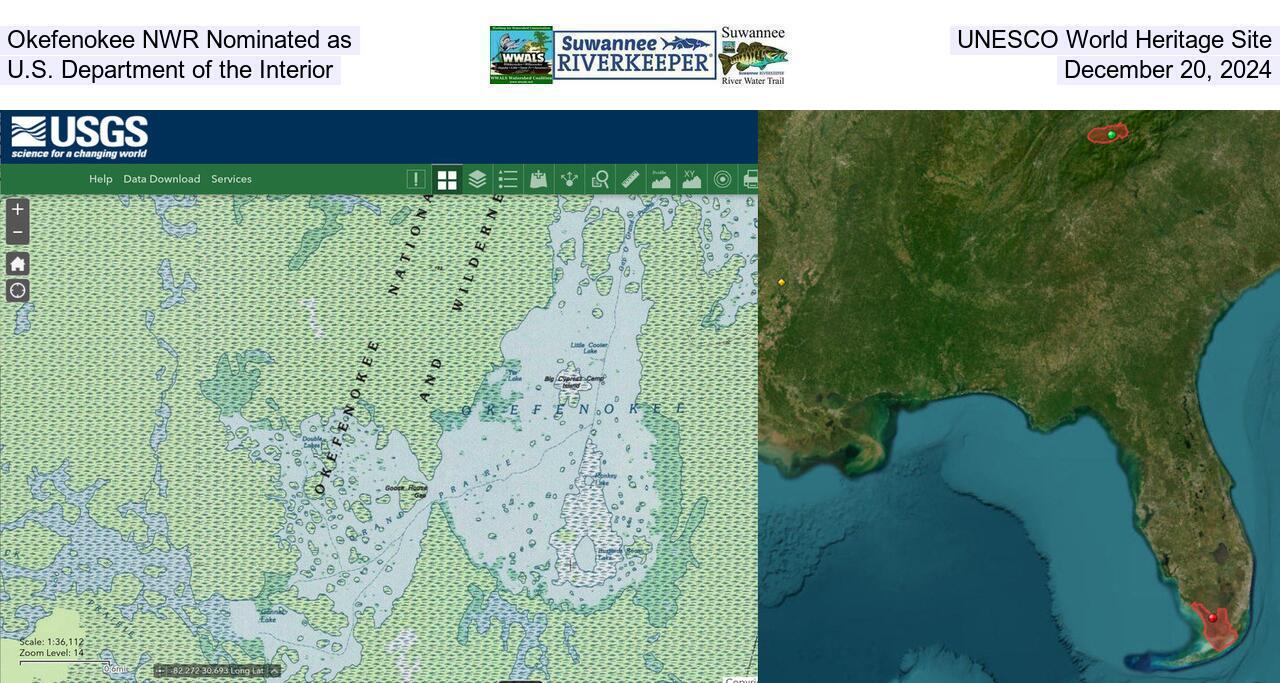Open the XY spot elevation tool
Screen dimensions: 1280x683
691,179
